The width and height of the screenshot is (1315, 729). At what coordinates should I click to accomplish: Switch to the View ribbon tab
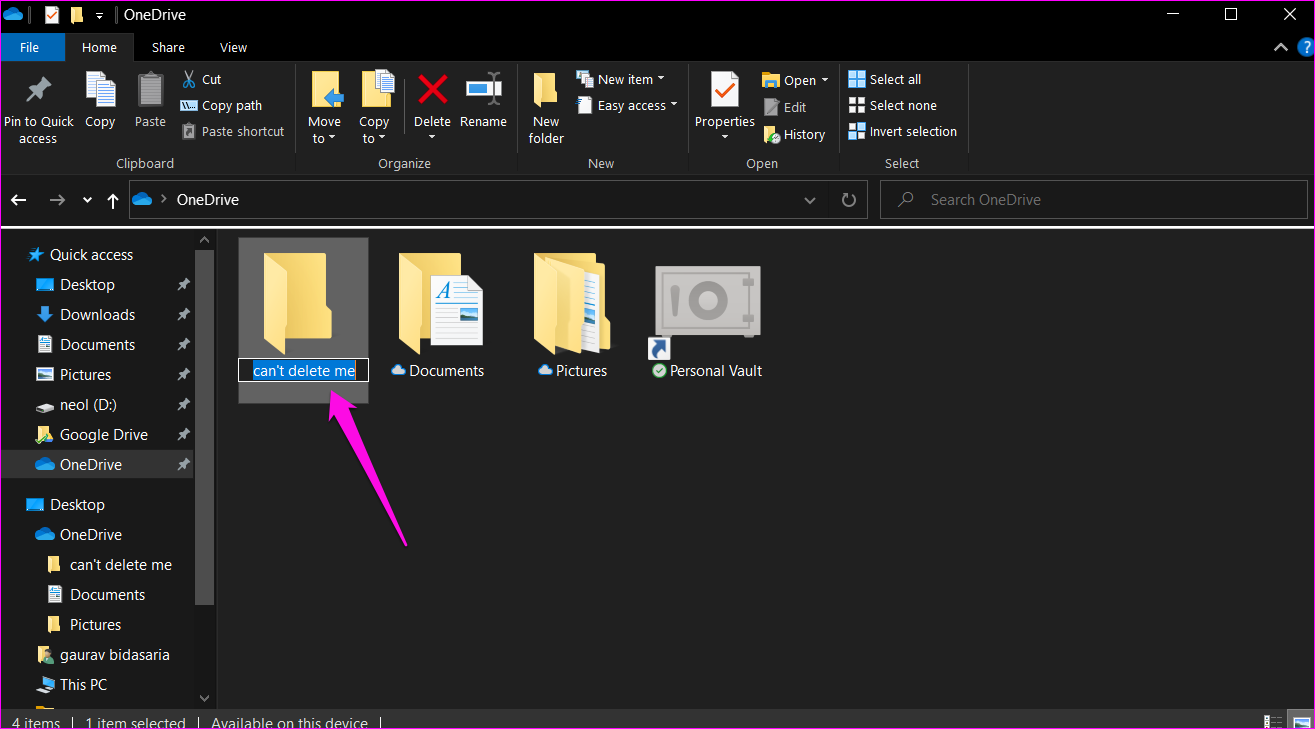coord(233,47)
